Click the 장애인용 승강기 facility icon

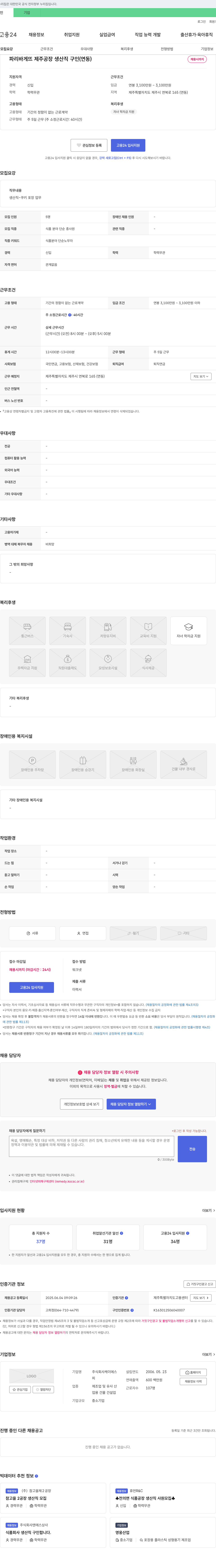click(83, 765)
